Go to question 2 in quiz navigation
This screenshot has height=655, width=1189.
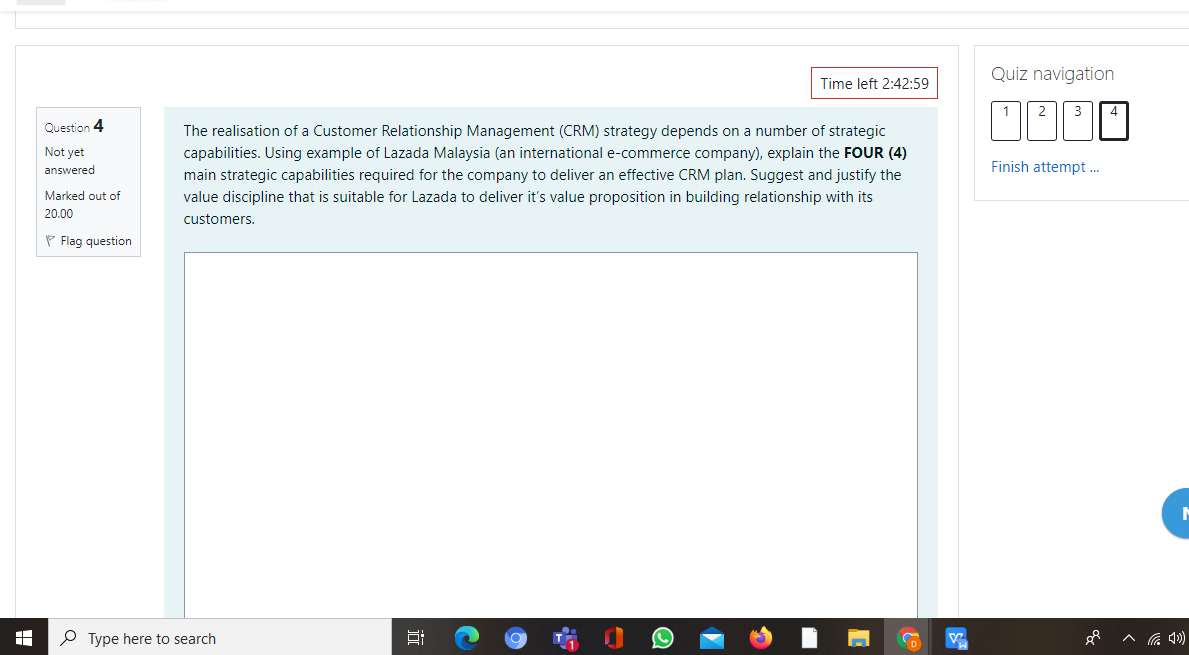pos(1042,121)
